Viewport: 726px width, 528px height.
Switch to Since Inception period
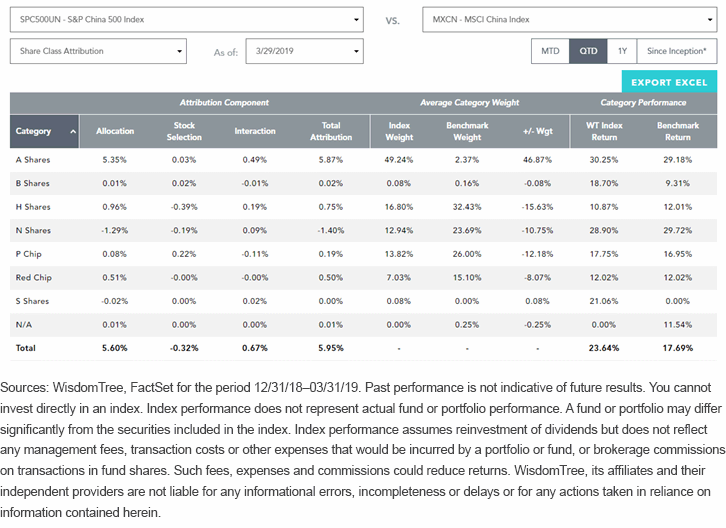[x=677, y=51]
